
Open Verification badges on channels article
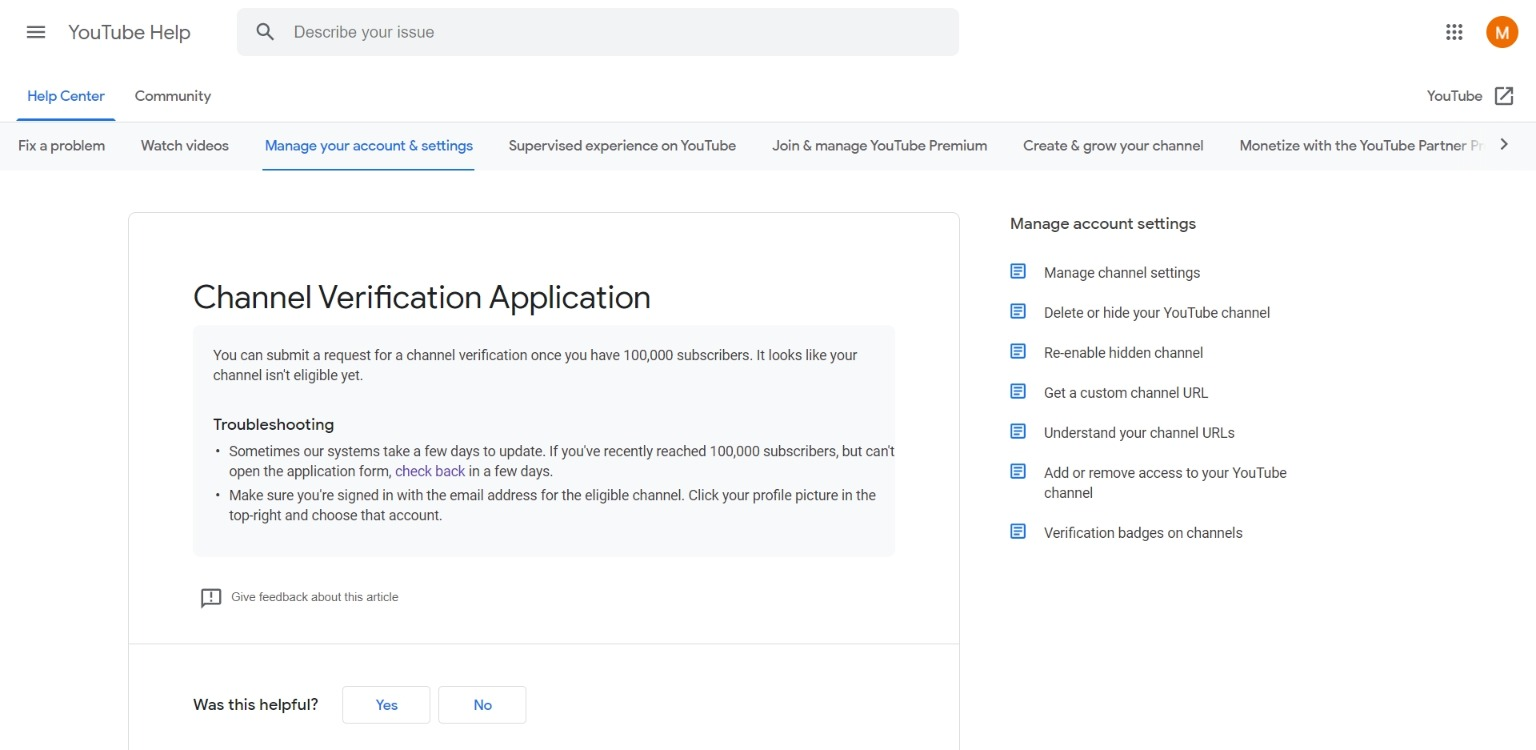(x=1143, y=533)
